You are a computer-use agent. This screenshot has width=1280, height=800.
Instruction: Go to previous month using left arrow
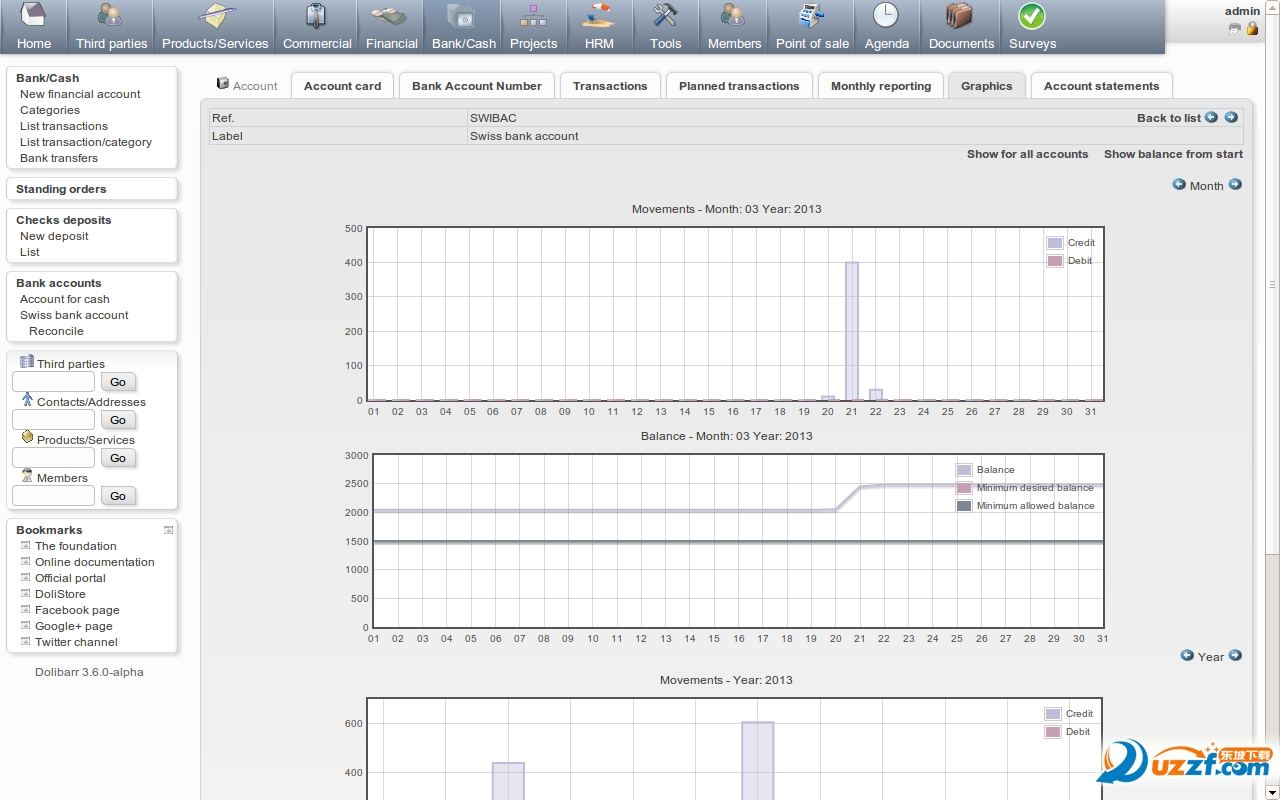coord(1180,185)
